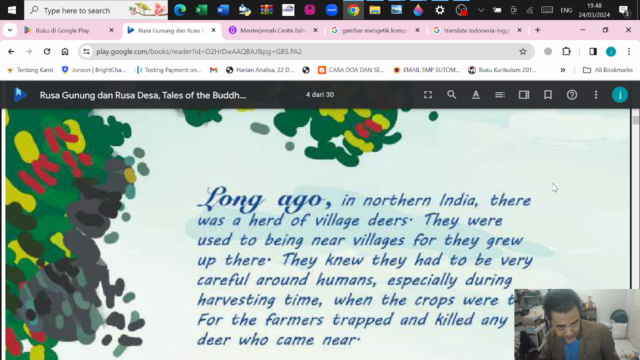The width and height of the screenshot is (640, 360).
Task: Open the Chrome side panel
Action: tap(593, 51)
